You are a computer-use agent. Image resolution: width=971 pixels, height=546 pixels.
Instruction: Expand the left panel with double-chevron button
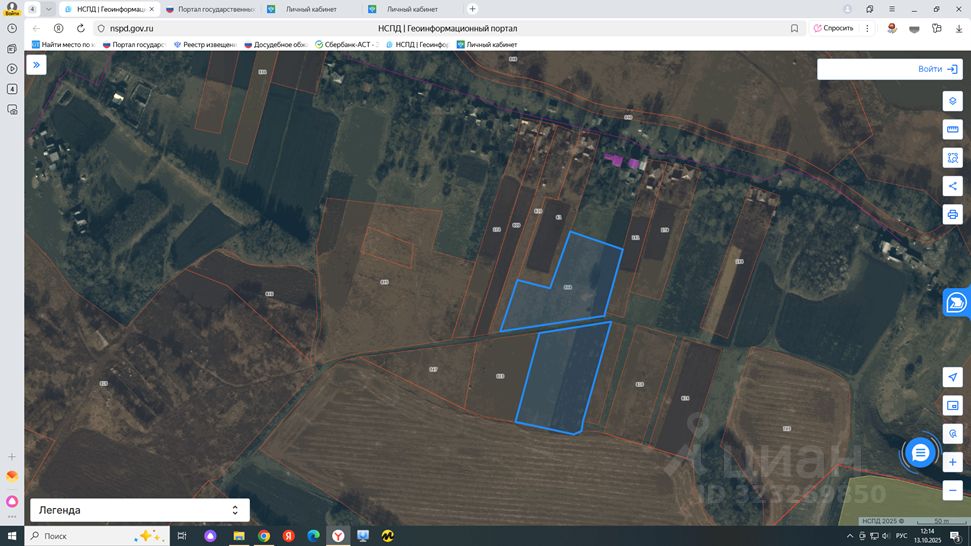37,64
